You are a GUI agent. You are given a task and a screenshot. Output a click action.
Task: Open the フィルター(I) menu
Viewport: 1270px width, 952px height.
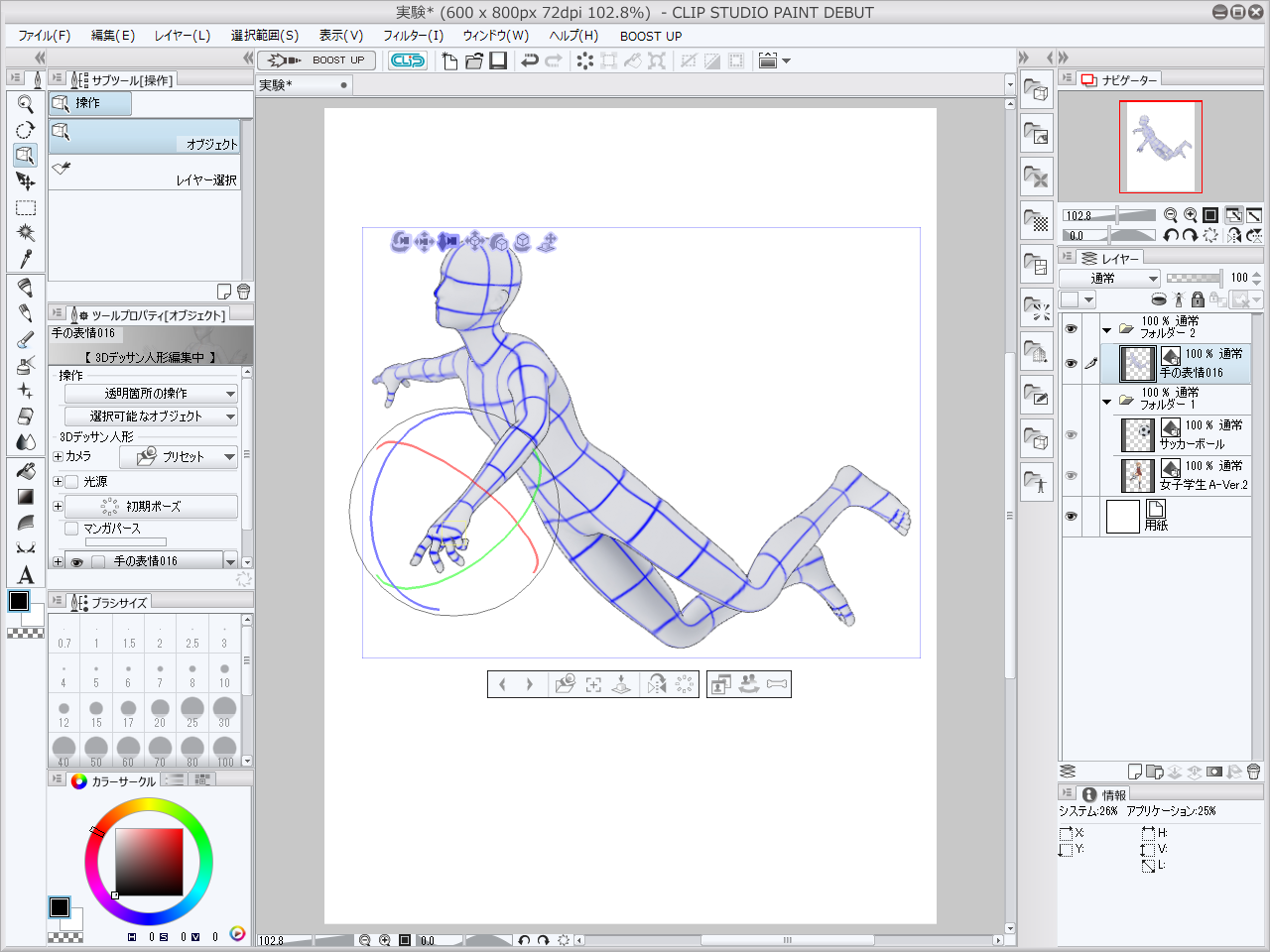pos(414,36)
